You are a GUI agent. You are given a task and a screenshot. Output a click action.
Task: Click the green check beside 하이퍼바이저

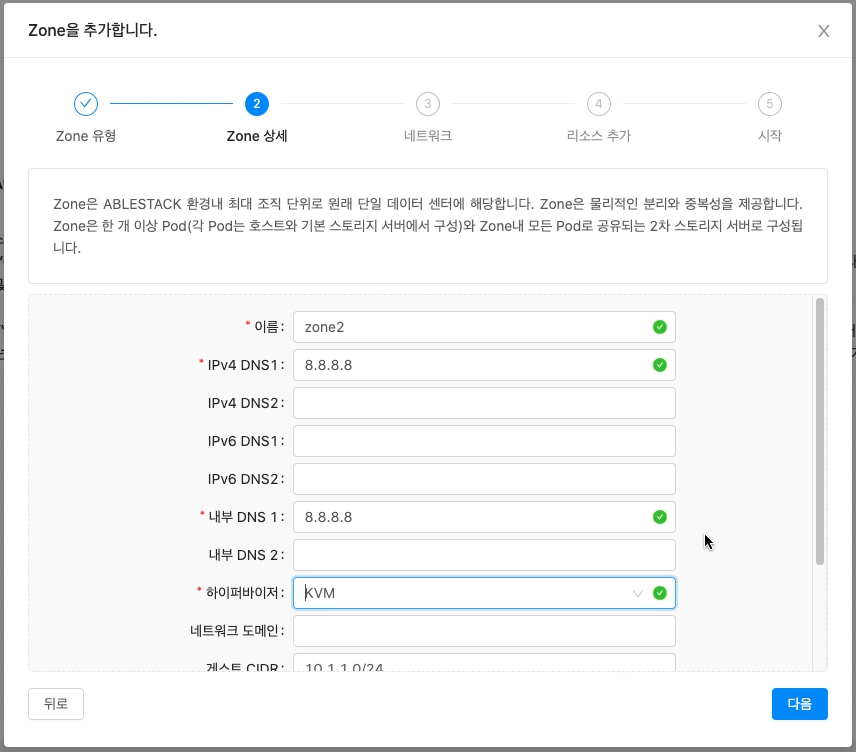659,592
